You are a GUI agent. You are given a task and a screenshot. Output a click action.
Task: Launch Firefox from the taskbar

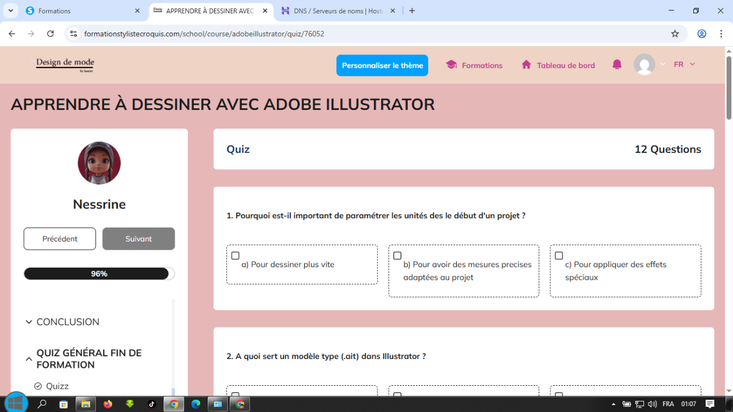point(108,404)
